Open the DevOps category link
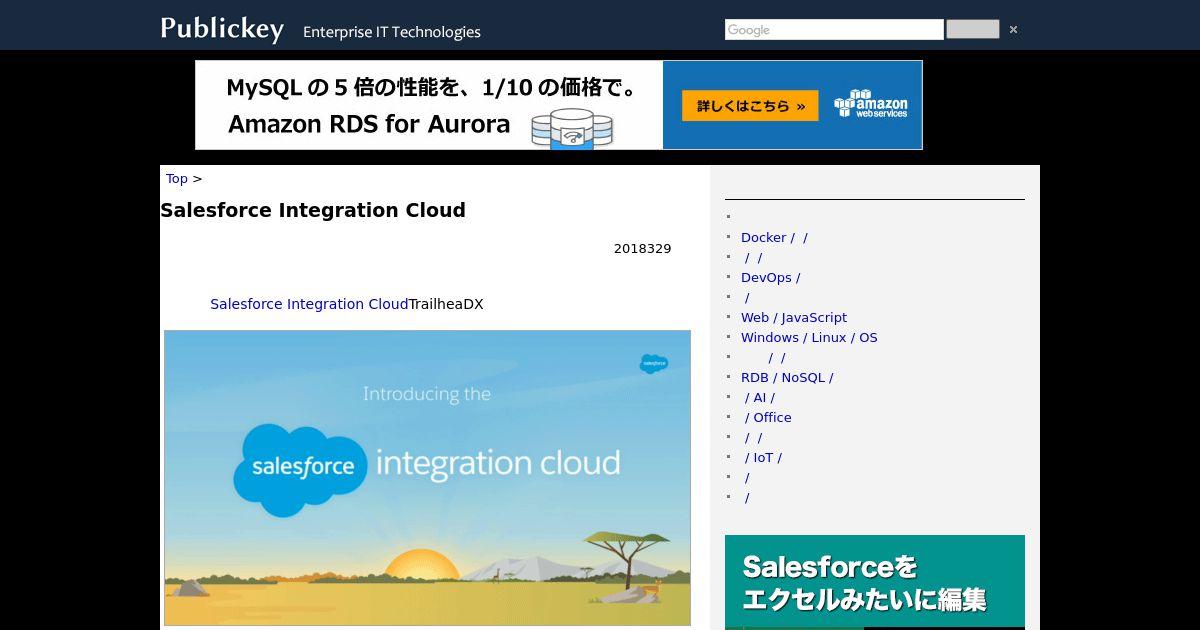The image size is (1200, 630). pyautogui.click(x=770, y=277)
